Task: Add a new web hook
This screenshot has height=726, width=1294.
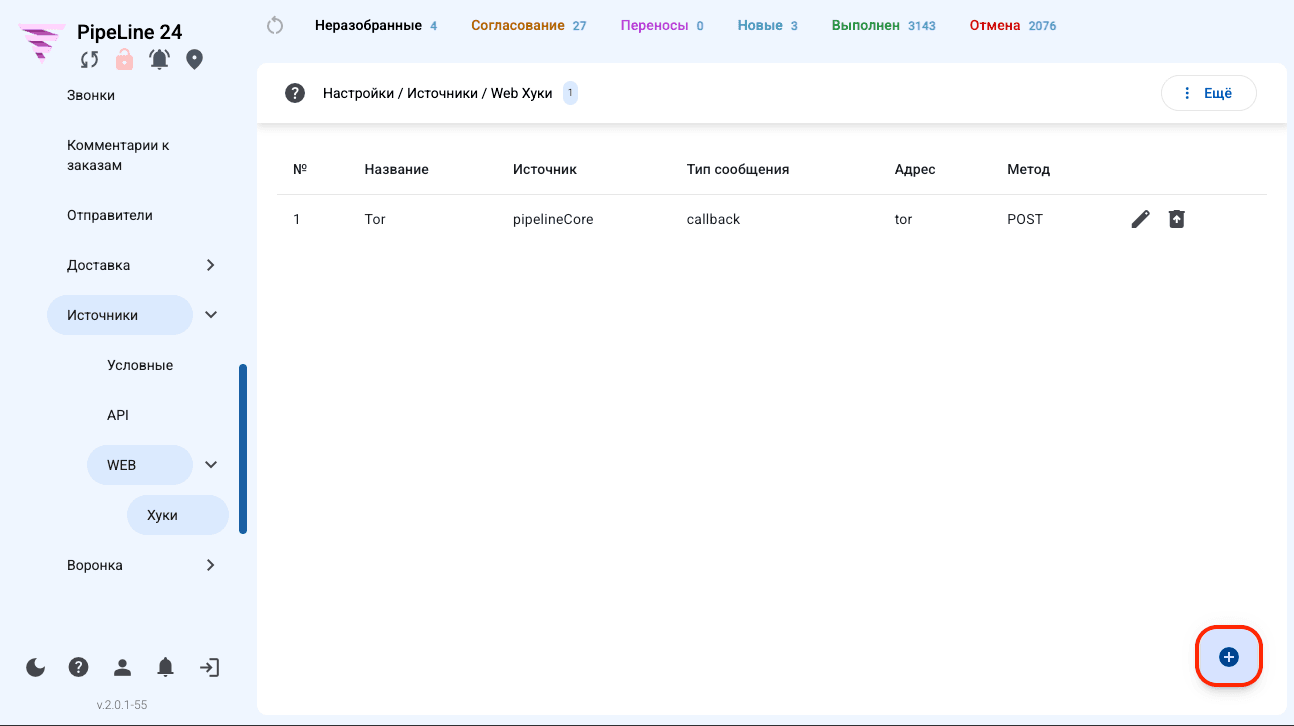Action: pos(1229,657)
